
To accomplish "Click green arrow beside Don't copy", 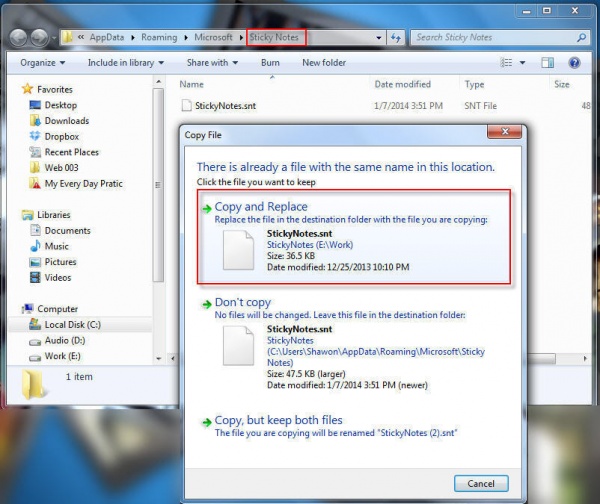I will 207,304.
